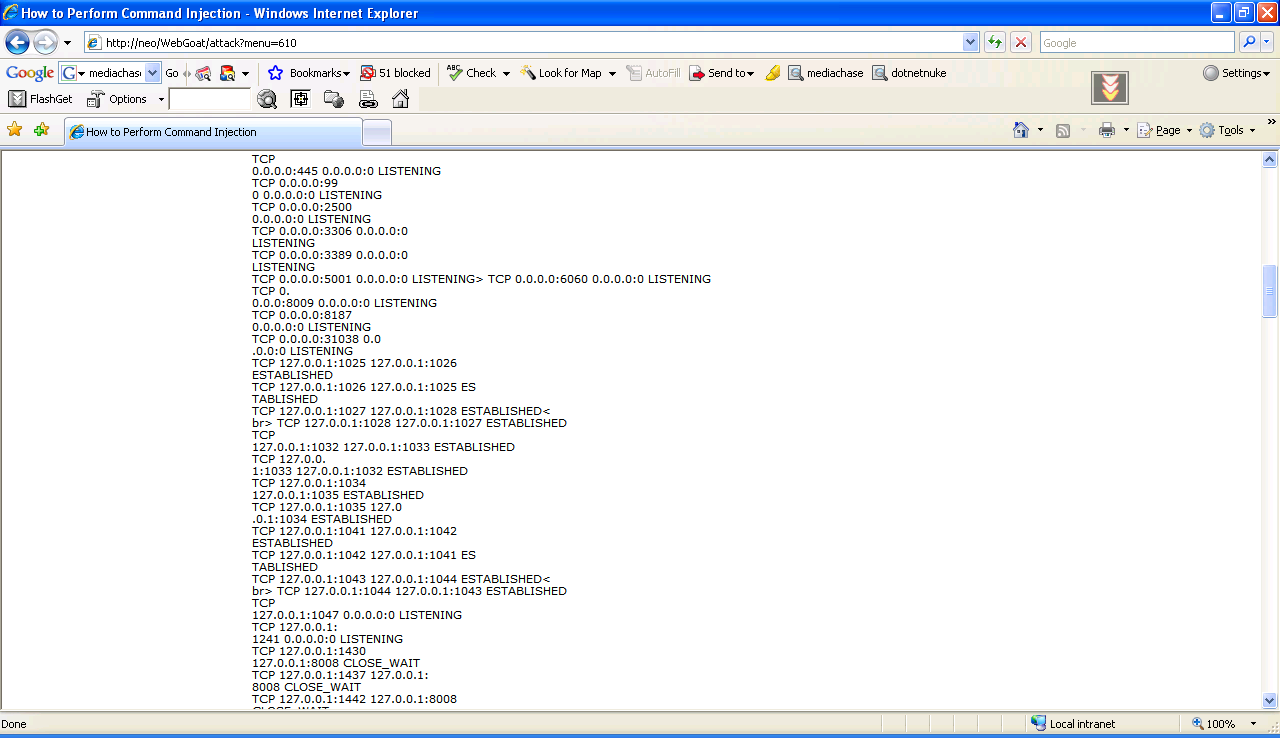Screen dimensions: 1280x738
Task: Click the yellow highlighter icon in Google toolbar
Action: 772,73
